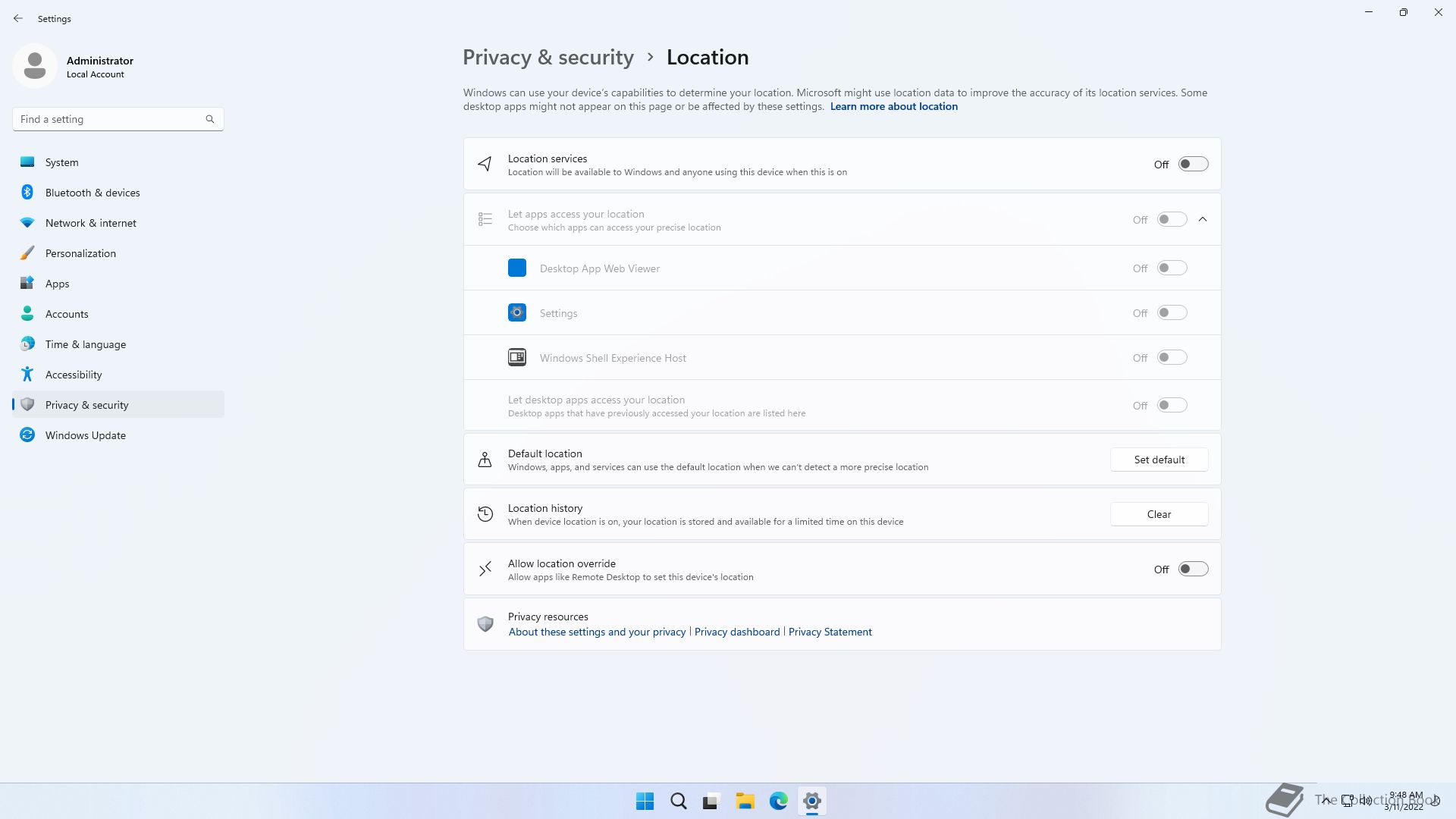Click the Network Wi-Fi icon in sidebar
This screenshot has width=1456, height=819.
[27, 222]
